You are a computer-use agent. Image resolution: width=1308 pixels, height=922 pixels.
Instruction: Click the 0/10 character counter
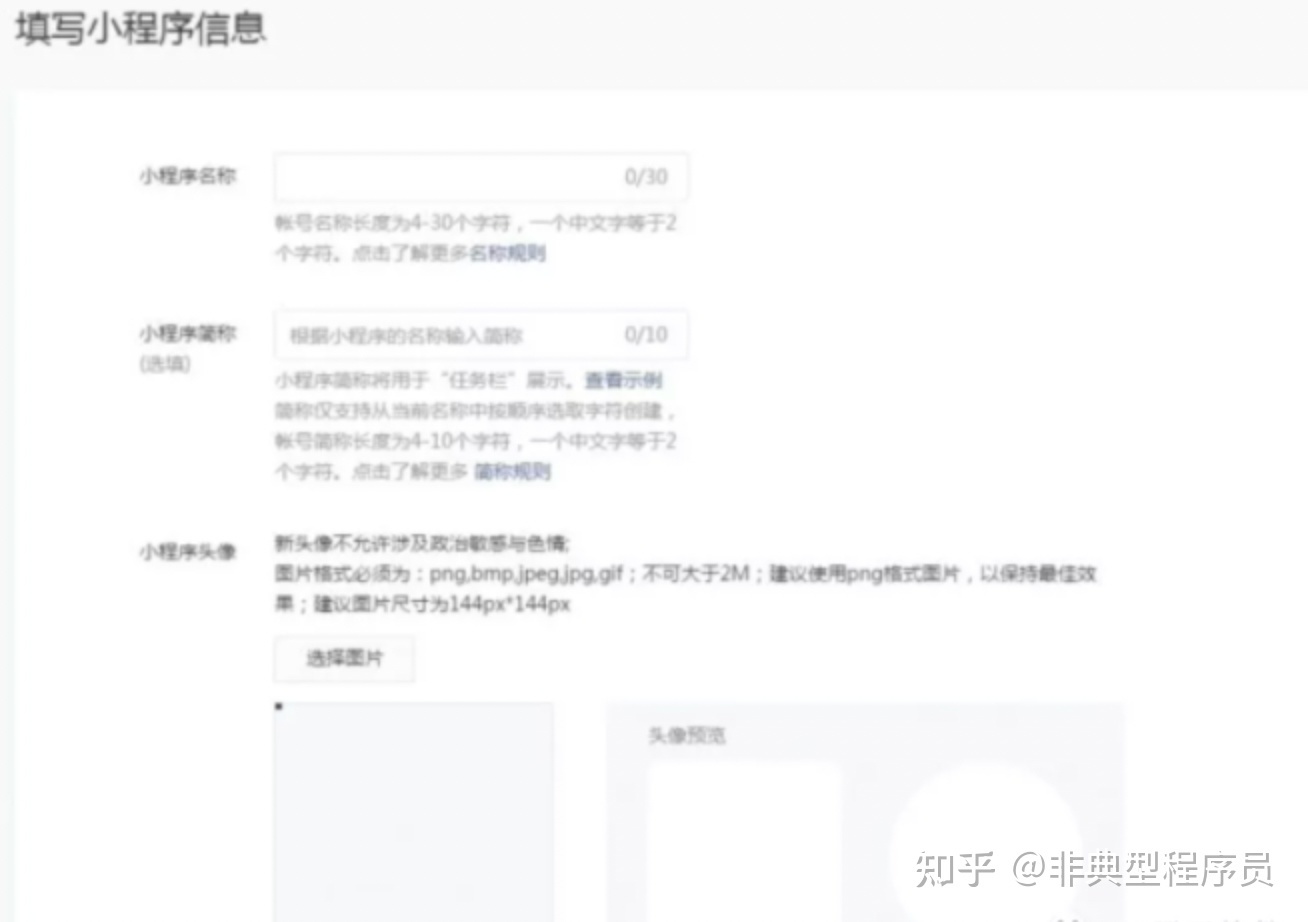(x=646, y=334)
